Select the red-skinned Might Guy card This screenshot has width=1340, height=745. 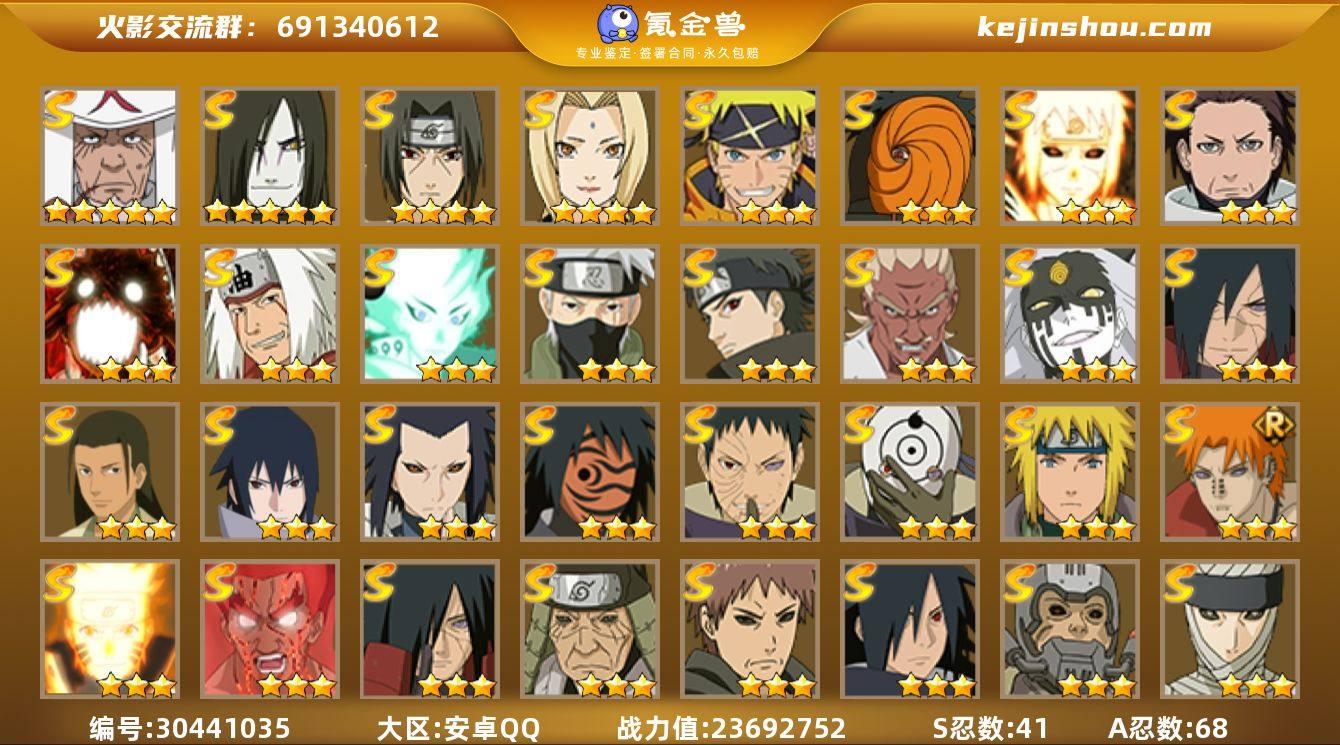pyautogui.click(x=270, y=629)
